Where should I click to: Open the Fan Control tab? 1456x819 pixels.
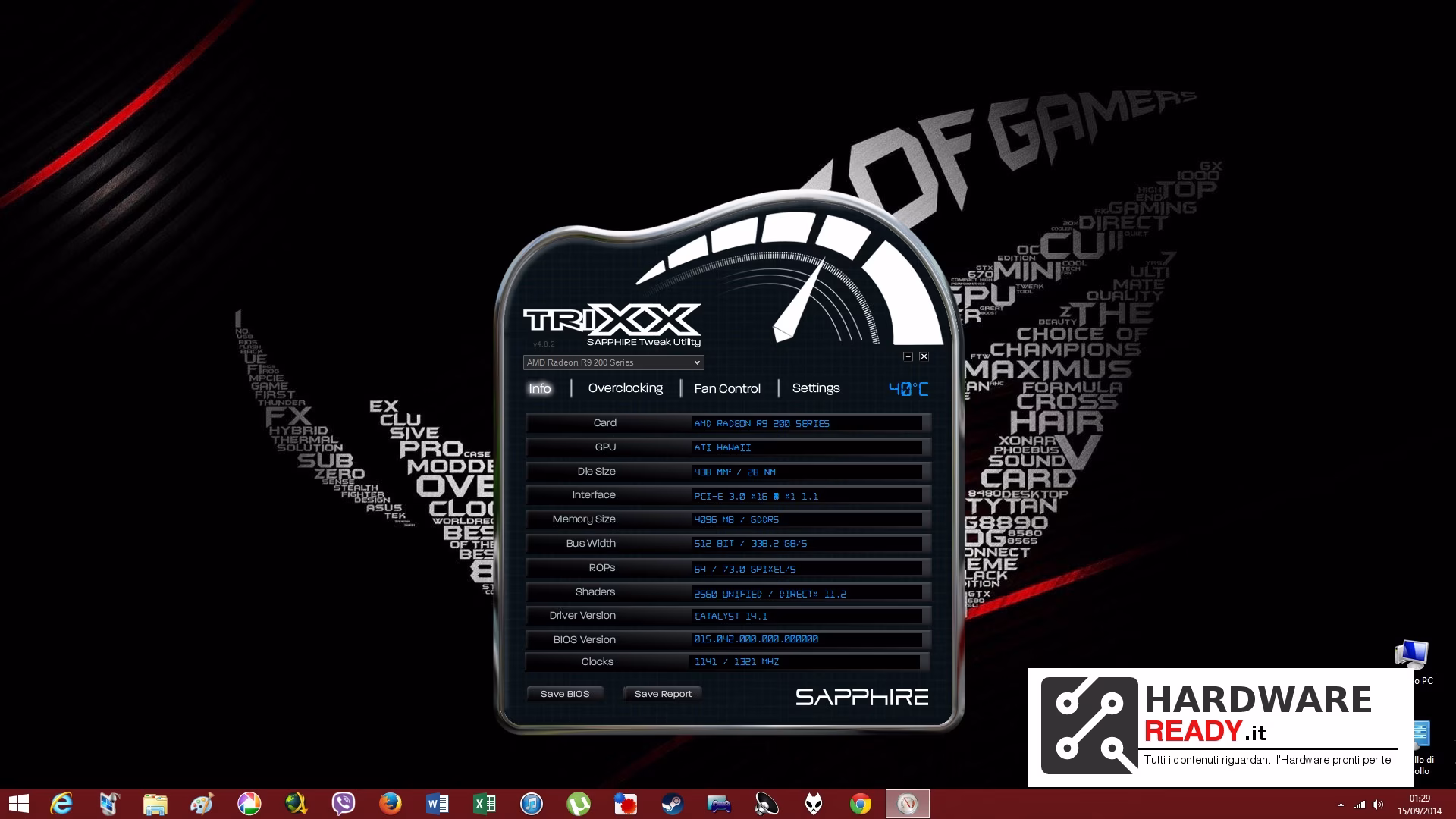727,388
